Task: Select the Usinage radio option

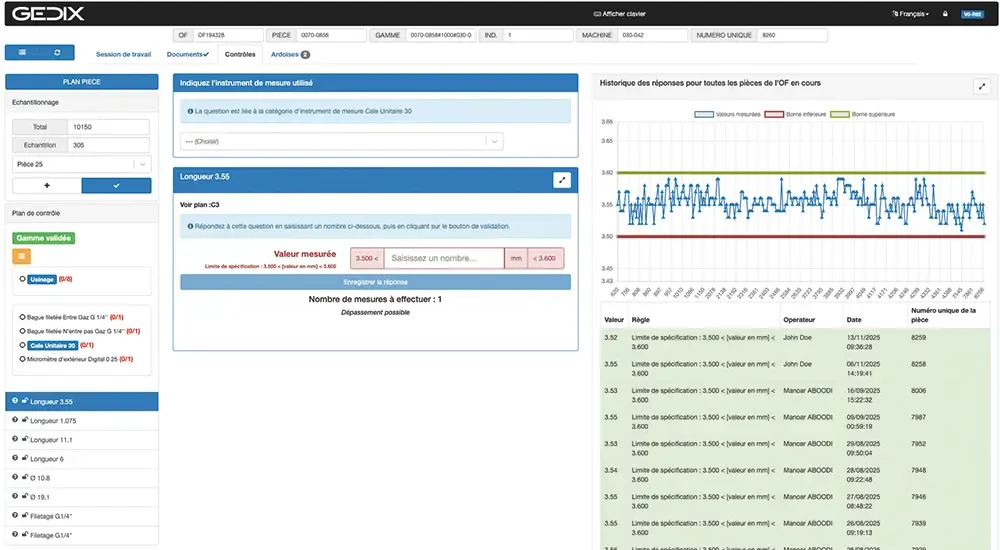Action: (22, 279)
